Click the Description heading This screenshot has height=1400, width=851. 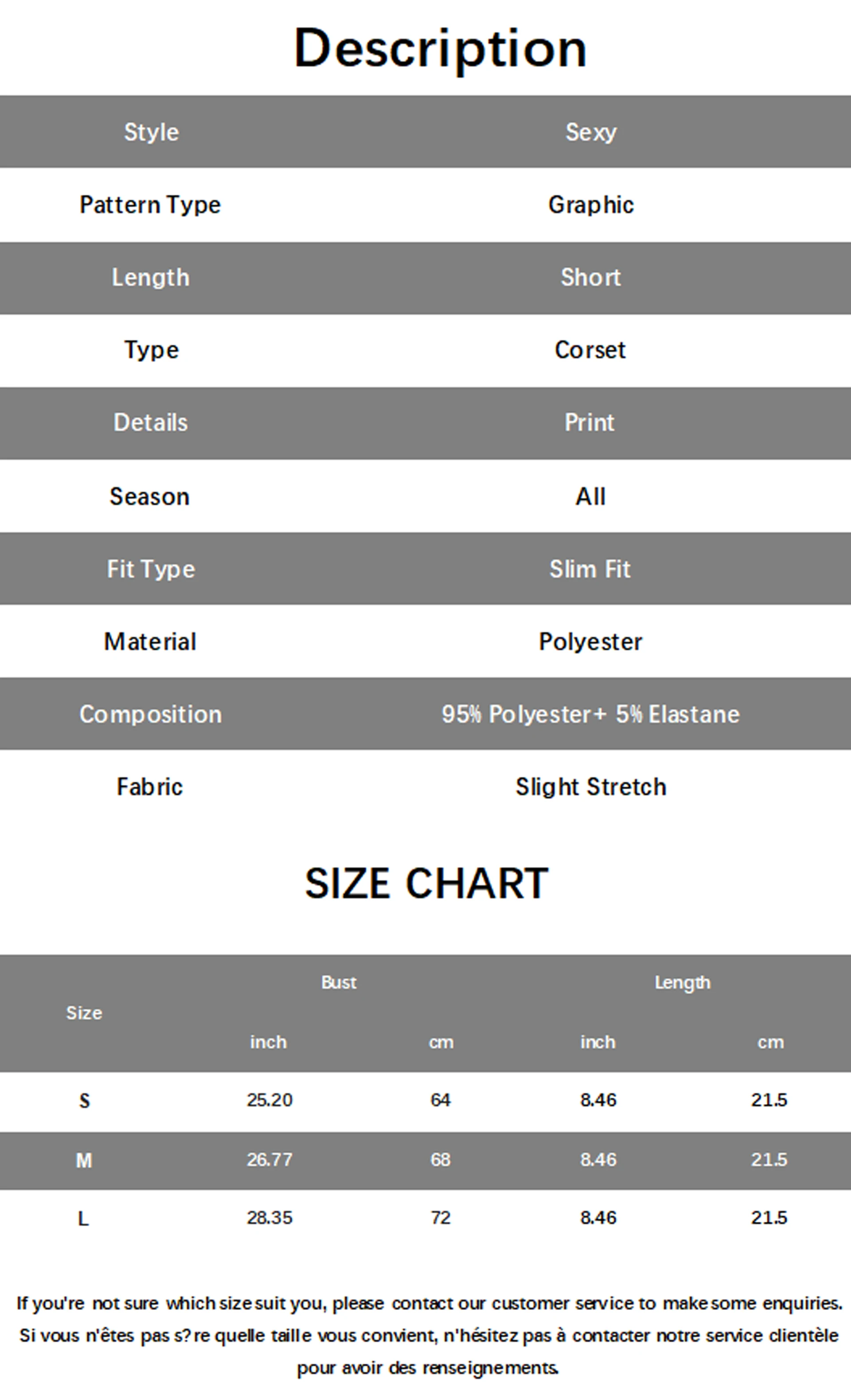tap(440, 49)
